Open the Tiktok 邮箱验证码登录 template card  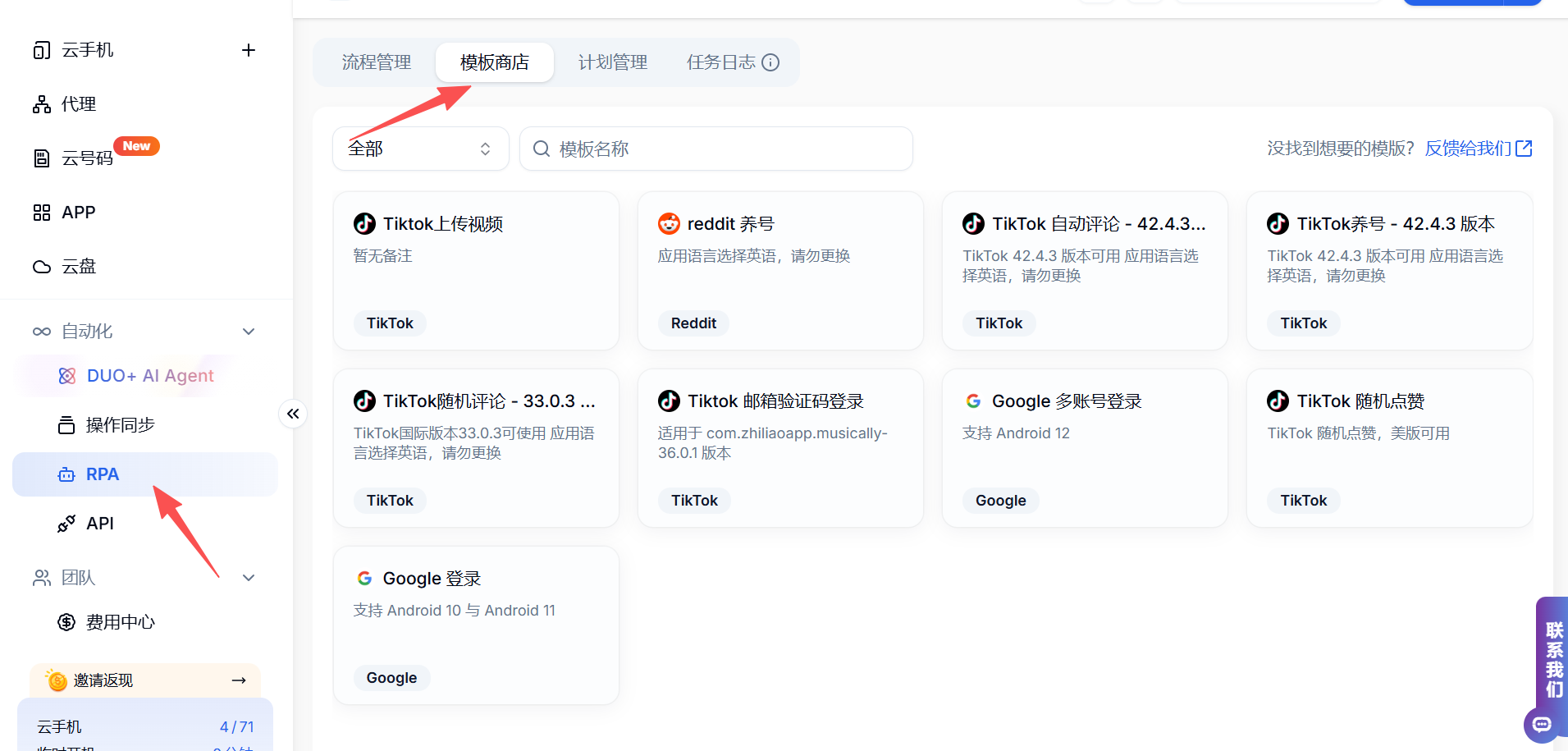[780, 448]
